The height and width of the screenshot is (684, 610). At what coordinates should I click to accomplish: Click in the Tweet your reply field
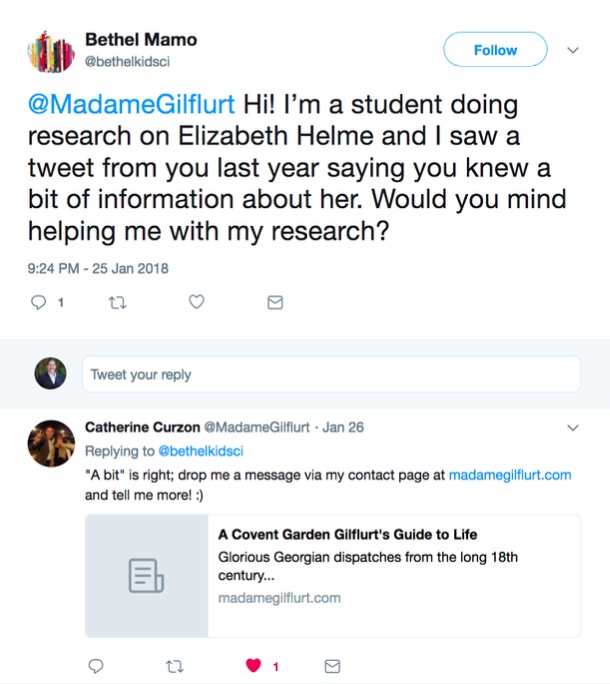pyautogui.click(x=330, y=374)
